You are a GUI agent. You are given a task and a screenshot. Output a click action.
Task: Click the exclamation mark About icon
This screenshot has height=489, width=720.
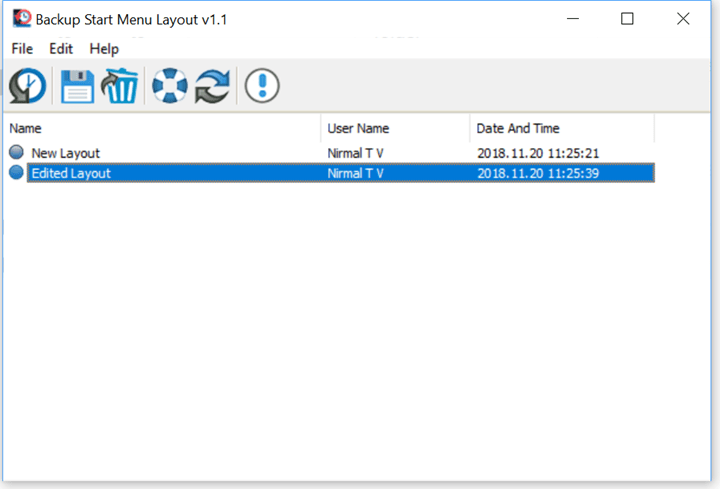262,85
